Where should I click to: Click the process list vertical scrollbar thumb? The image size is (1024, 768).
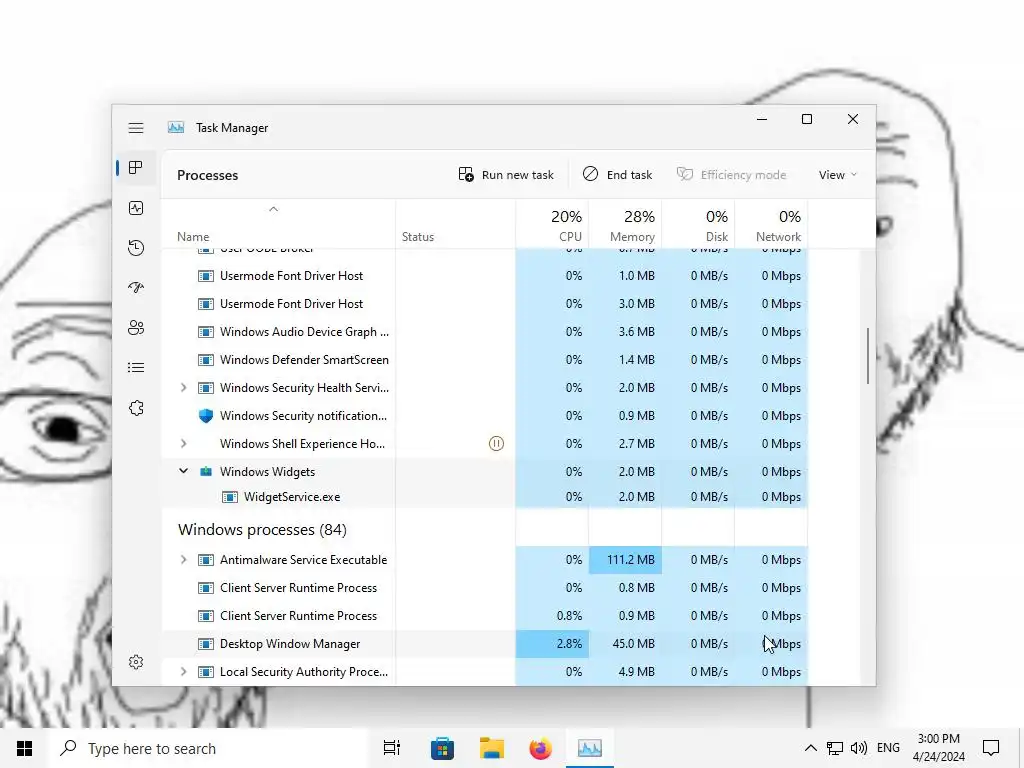(x=868, y=356)
